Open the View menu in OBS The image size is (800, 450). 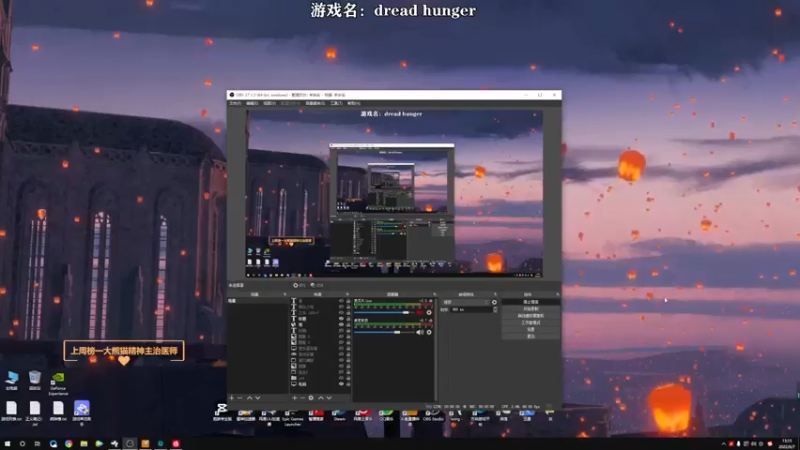point(269,103)
